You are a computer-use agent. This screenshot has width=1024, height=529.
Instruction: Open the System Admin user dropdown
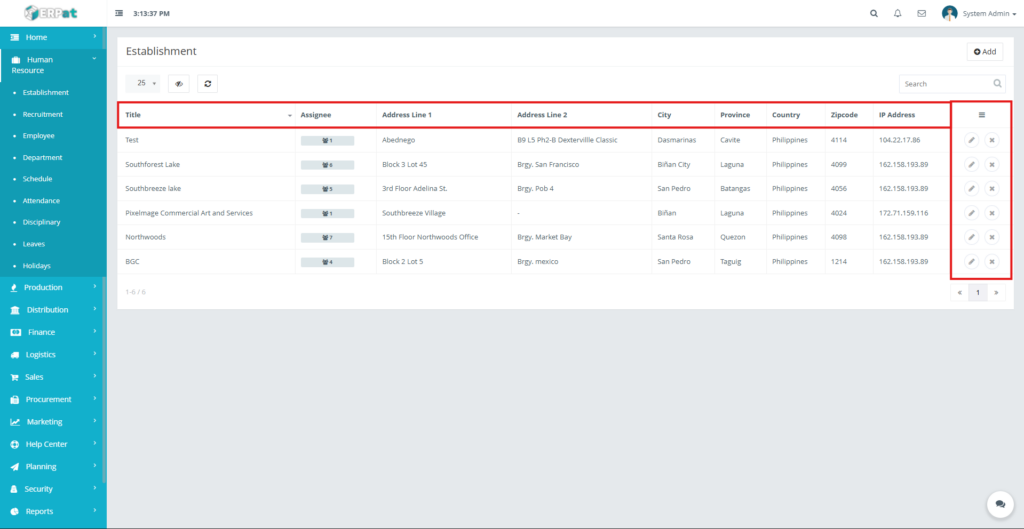coord(978,13)
